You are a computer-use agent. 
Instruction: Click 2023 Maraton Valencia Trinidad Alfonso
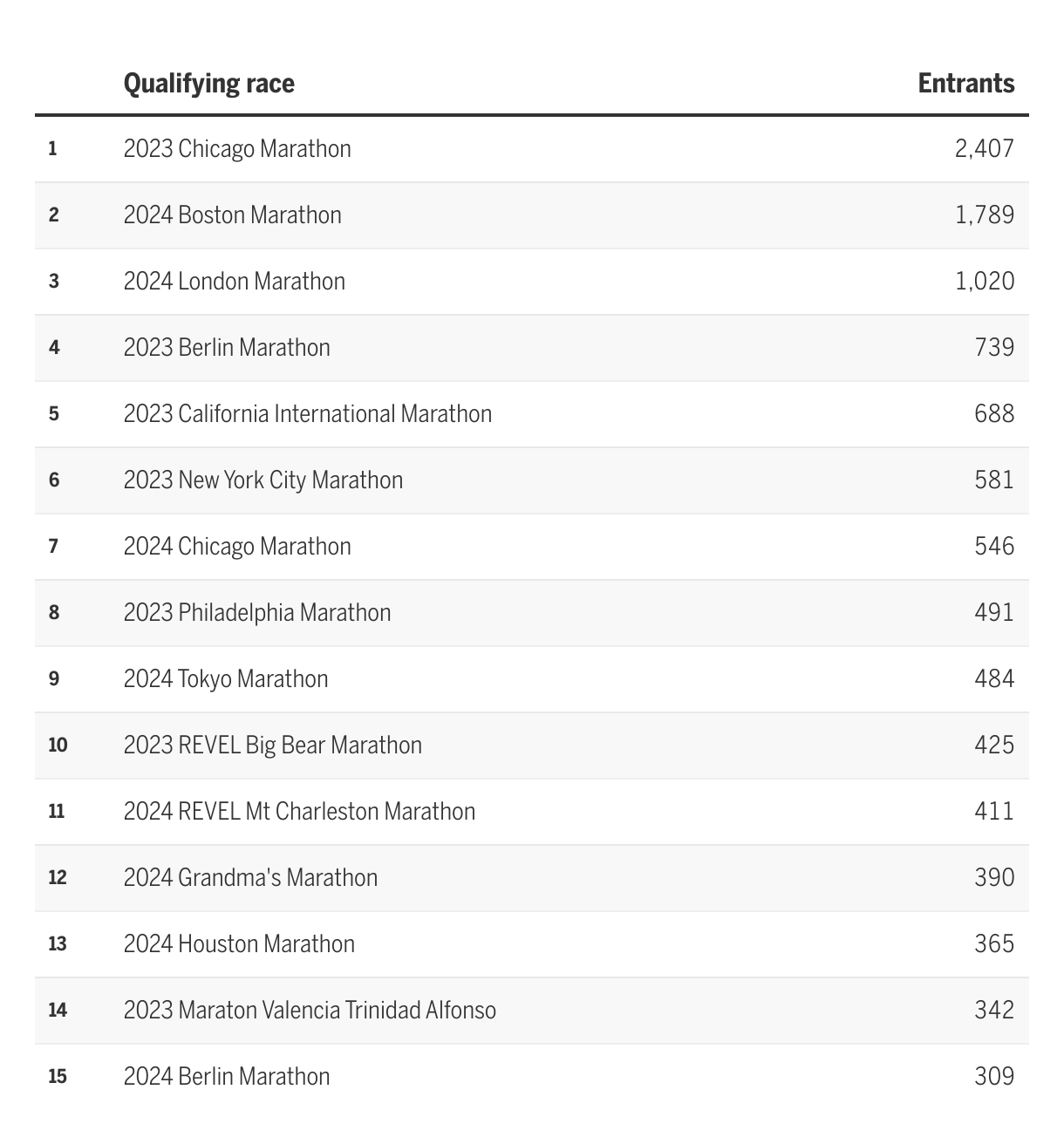(x=310, y=1011)
